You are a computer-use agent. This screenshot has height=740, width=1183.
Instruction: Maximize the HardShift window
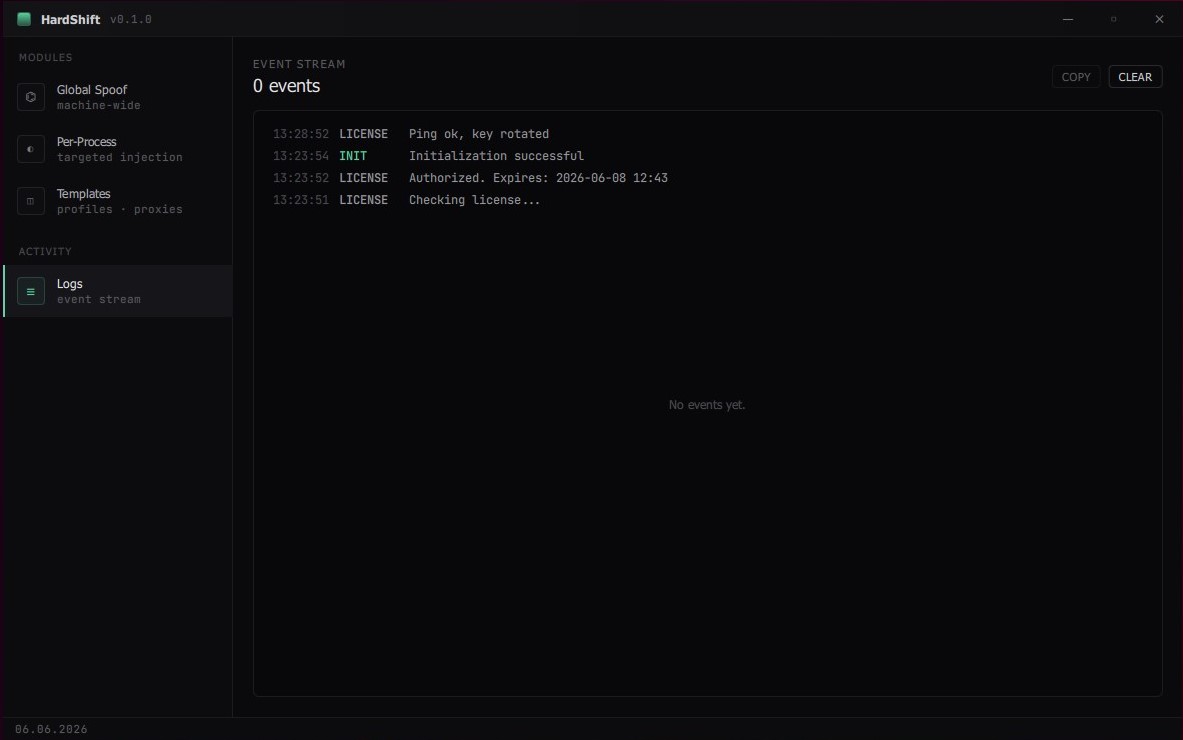point(1114,20)
